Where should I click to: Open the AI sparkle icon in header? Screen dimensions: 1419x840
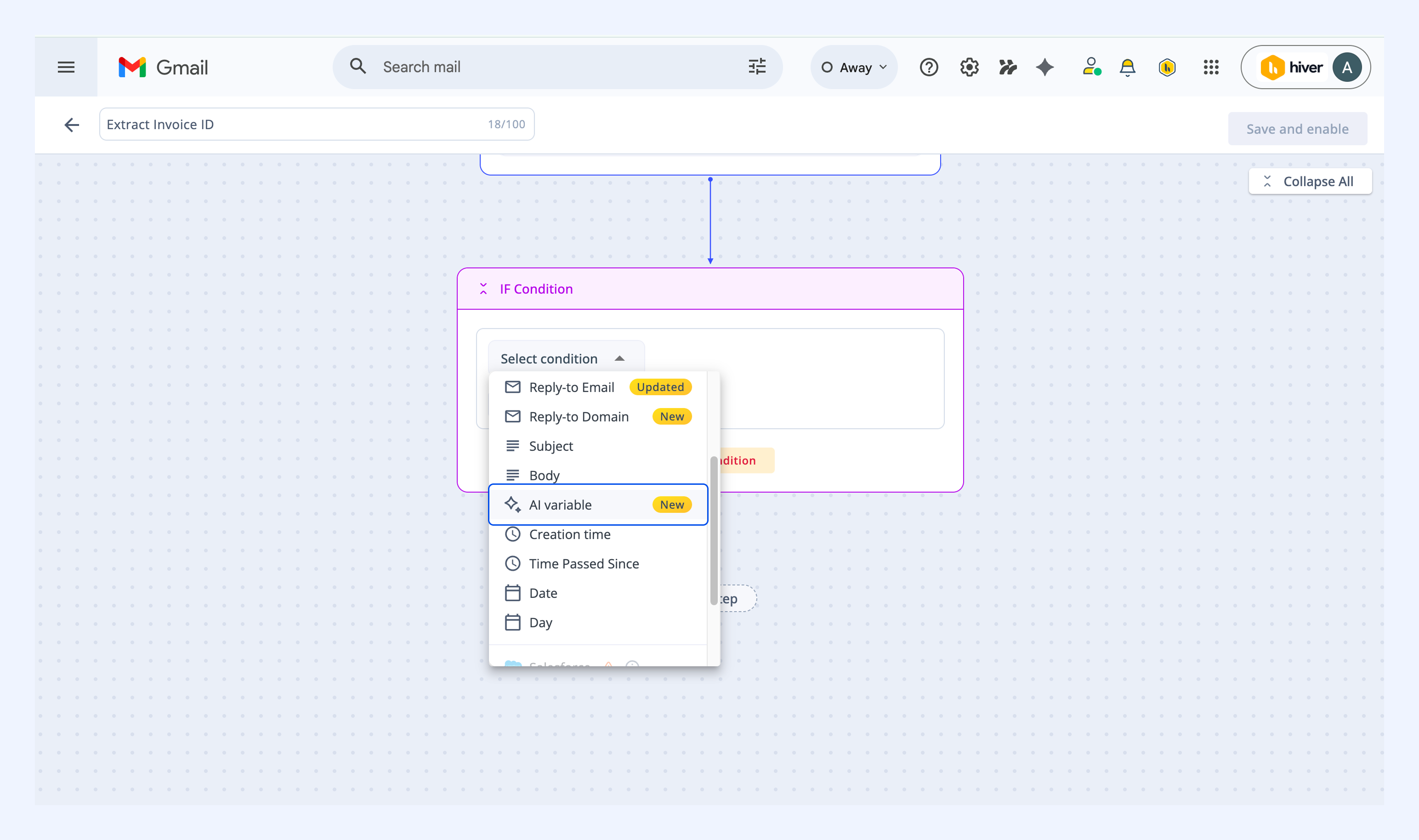tap(1045, 68)
